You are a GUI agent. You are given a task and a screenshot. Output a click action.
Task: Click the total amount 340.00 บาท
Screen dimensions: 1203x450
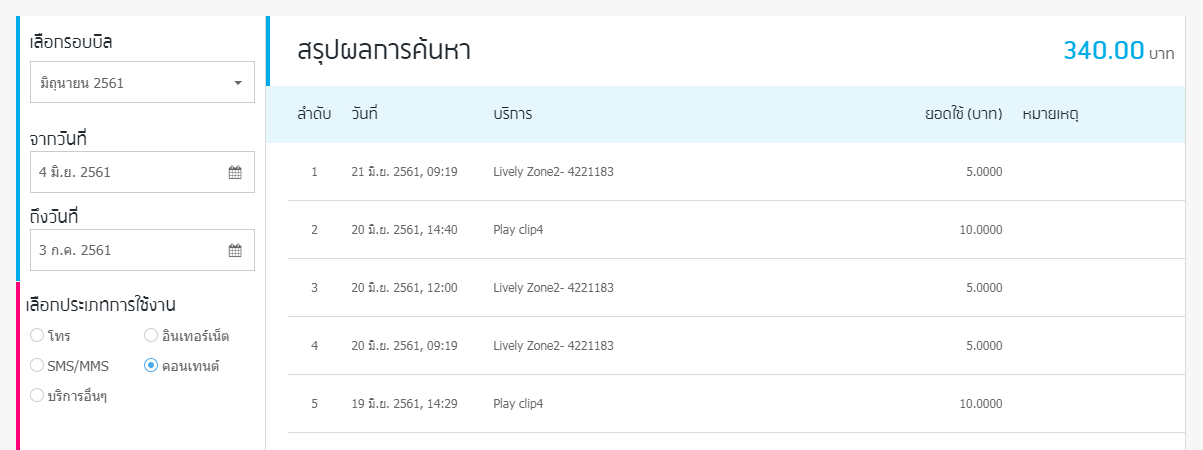pos(1118,51)
